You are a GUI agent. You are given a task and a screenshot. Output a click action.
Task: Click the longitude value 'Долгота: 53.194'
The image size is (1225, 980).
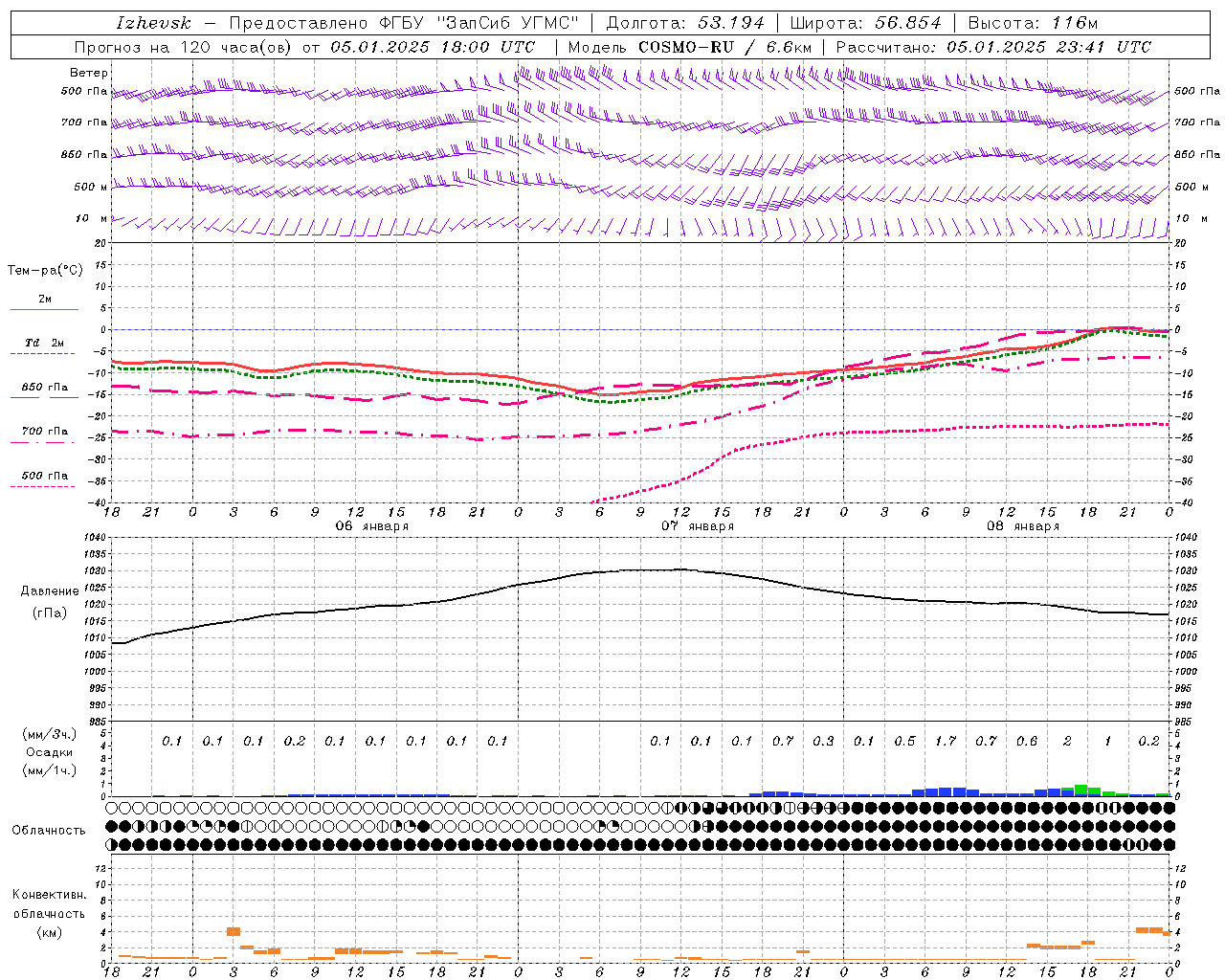[x=685, y=23]
